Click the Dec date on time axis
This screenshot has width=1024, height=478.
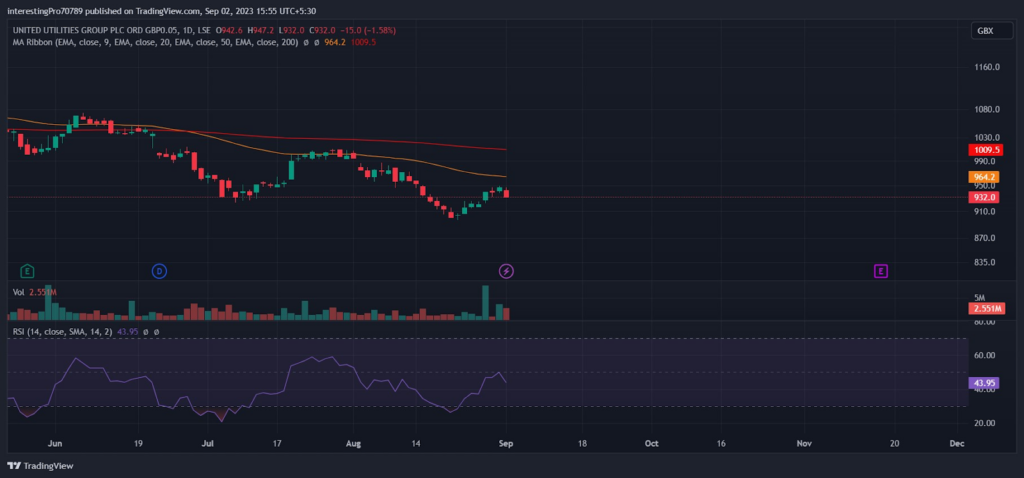click(x=957, y=443)
